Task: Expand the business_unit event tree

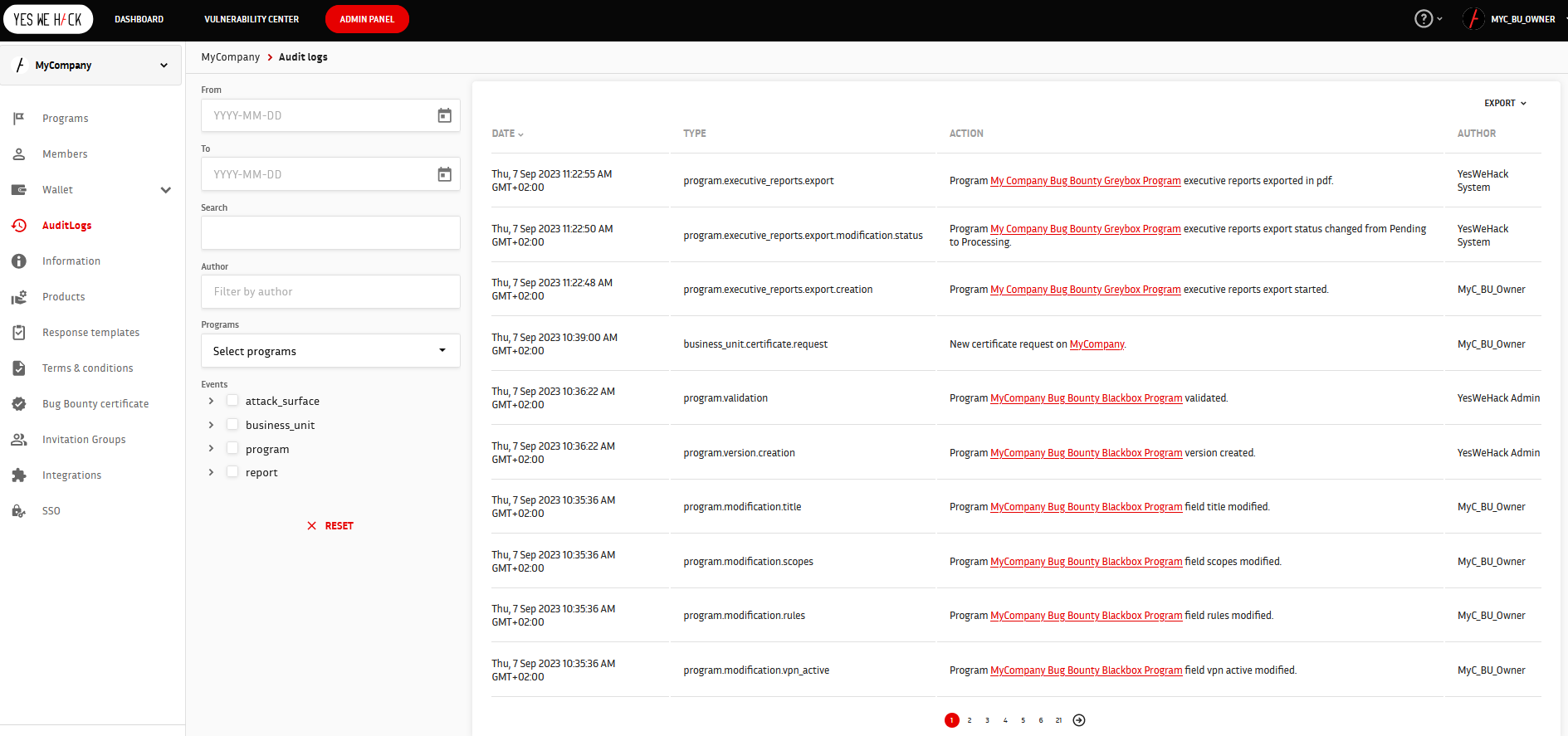Action: [x=211, y=425]
